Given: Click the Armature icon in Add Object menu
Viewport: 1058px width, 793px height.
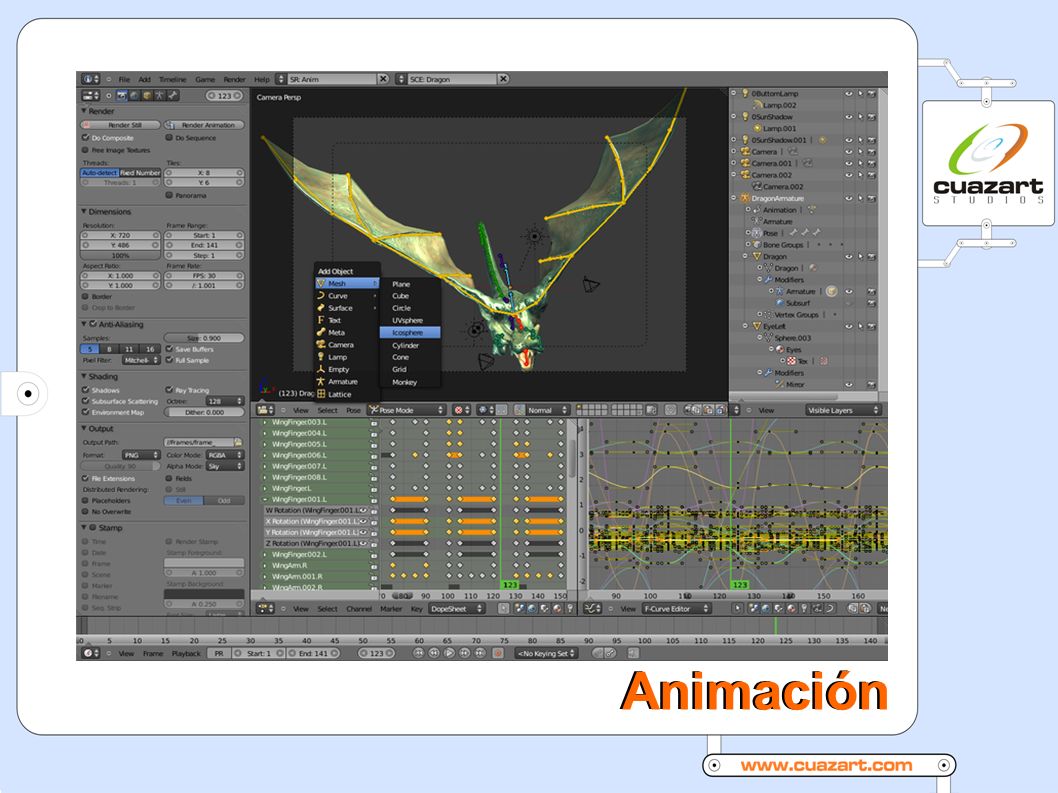Looking at the screenshot, I should [321, 381].
